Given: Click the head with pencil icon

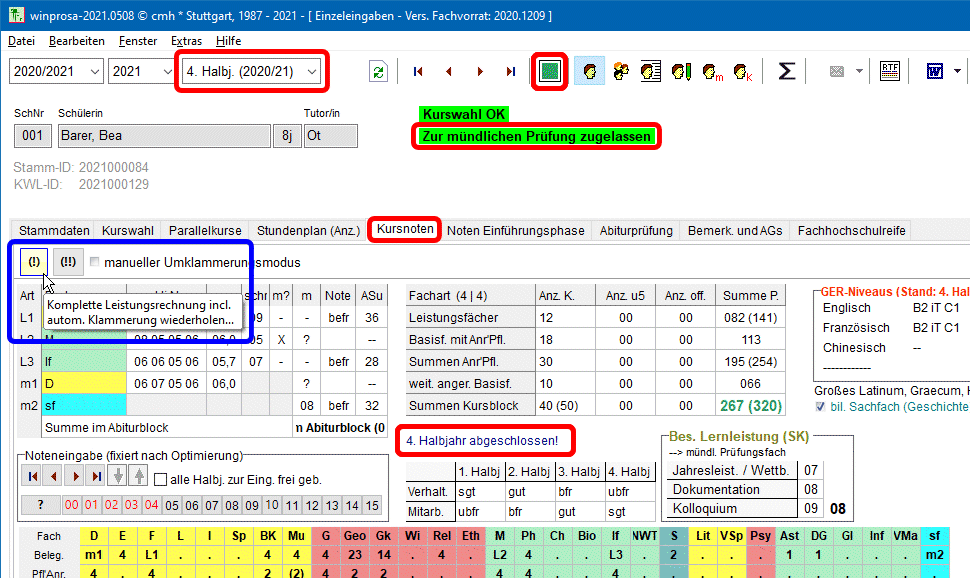Looking at the screenshot, I should pyautogui.click(x=683, y=72).
